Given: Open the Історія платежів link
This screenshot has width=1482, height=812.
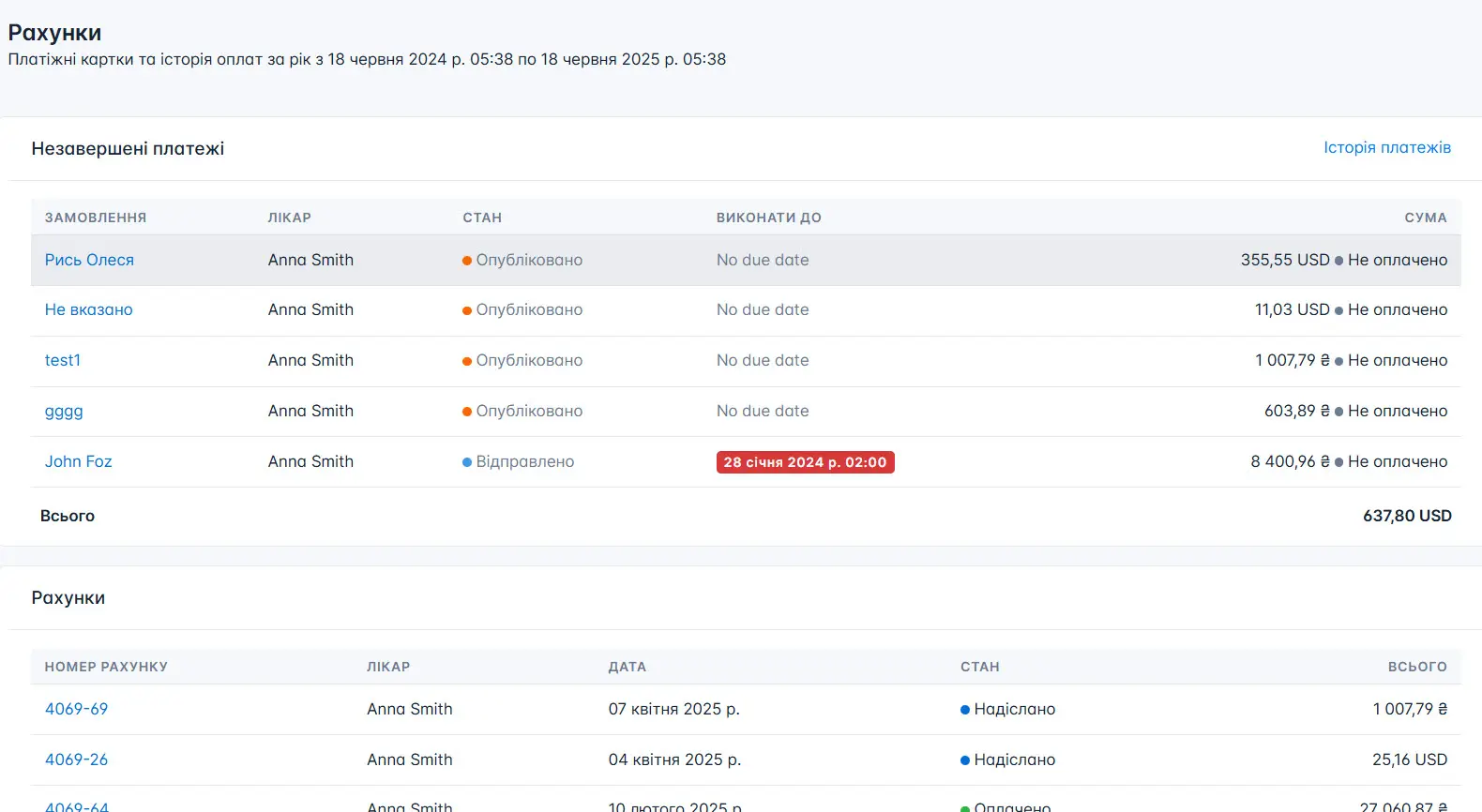Looking at the screenshot, I should click(1386, 147).
